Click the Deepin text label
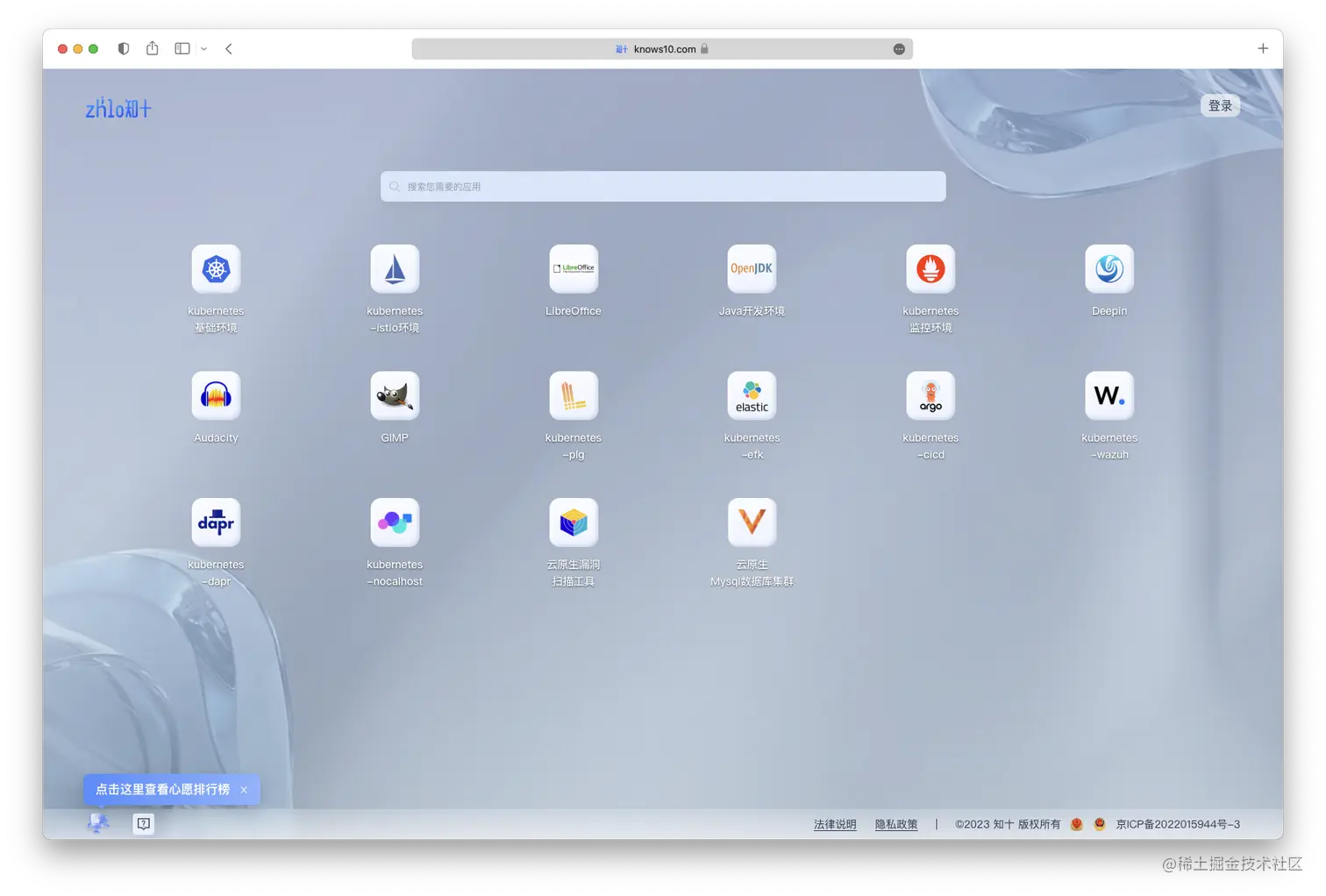 click(x=1109, y=311)
